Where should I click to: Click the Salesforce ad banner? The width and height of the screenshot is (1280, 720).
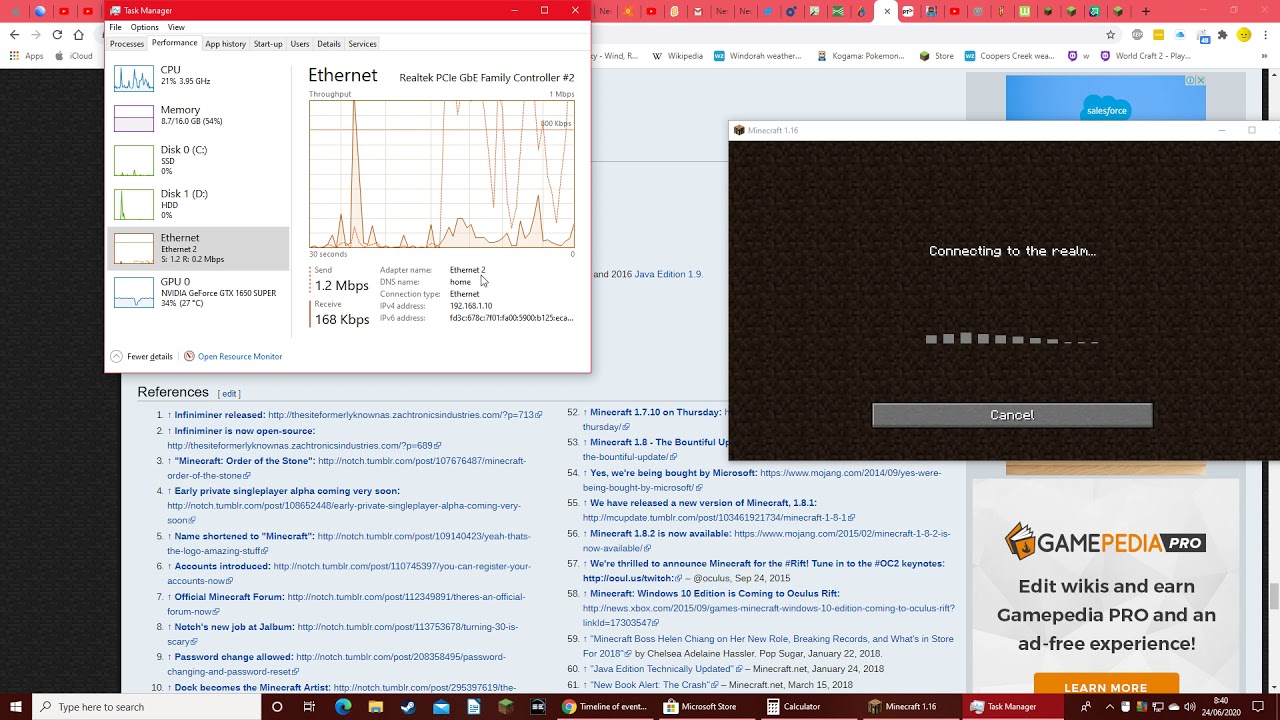[x=1106, y=97]
